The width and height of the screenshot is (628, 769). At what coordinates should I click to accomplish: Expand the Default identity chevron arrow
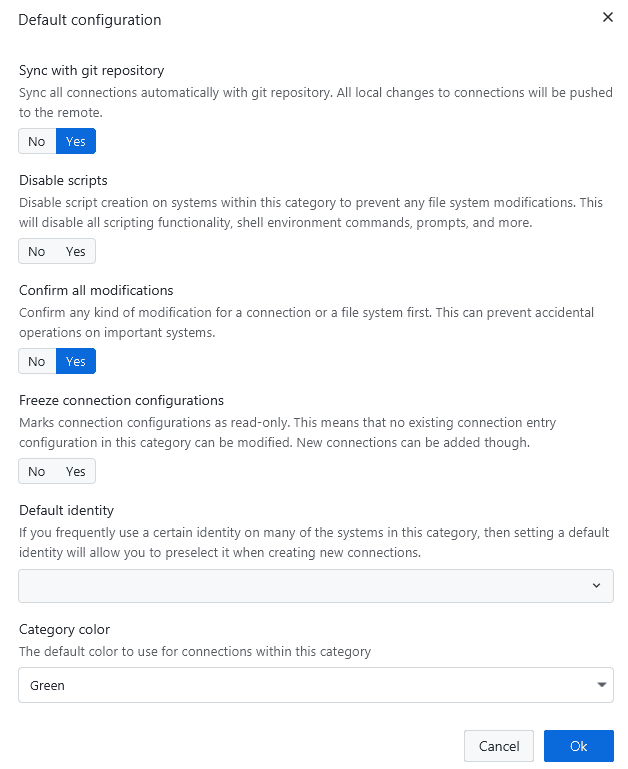[596, 586]
